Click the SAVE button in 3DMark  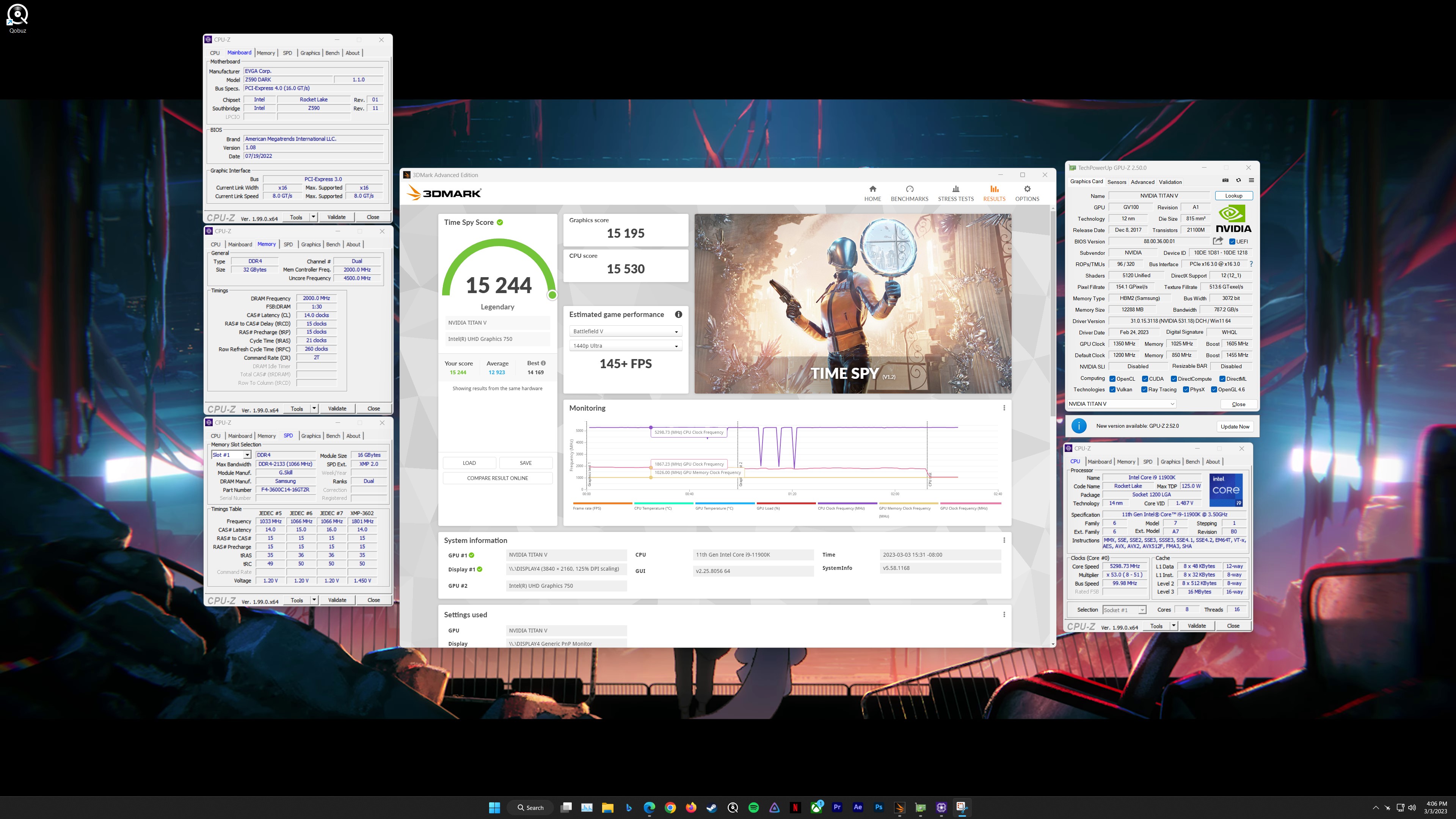tap(526, 463)
